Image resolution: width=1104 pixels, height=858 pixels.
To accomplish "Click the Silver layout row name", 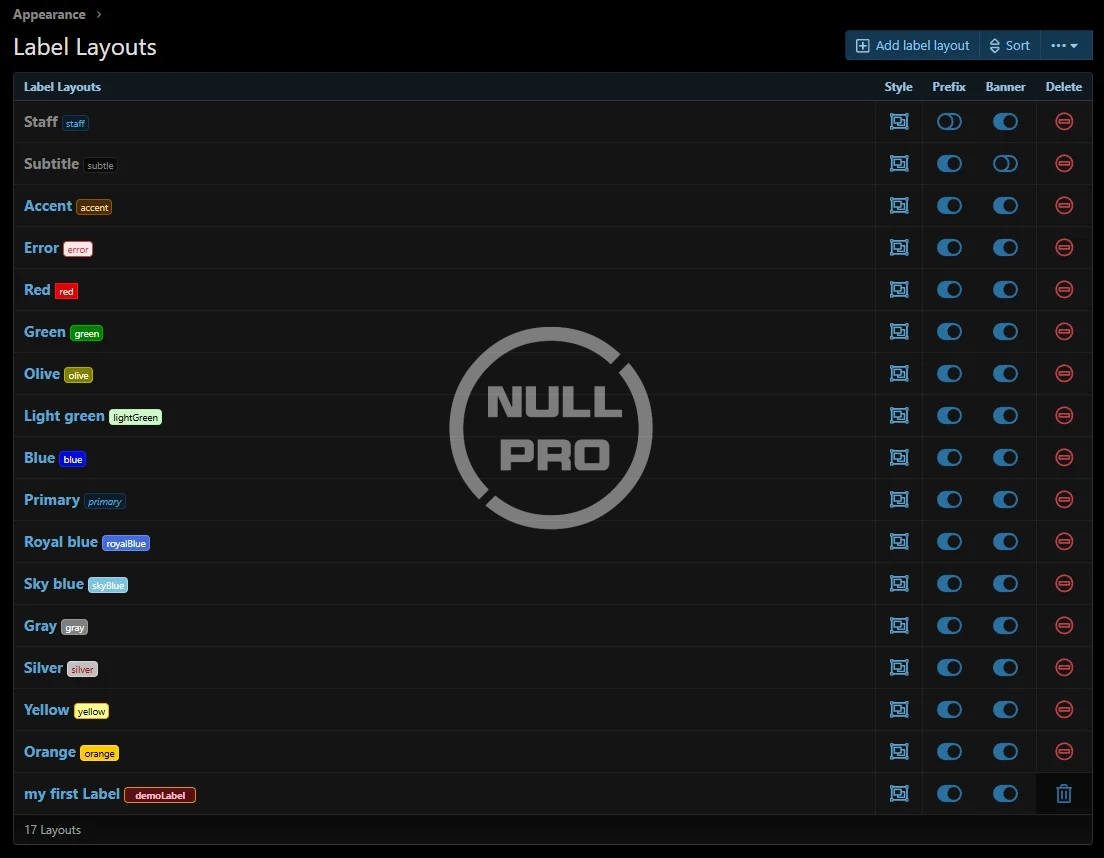I will [x=43, y=668].
